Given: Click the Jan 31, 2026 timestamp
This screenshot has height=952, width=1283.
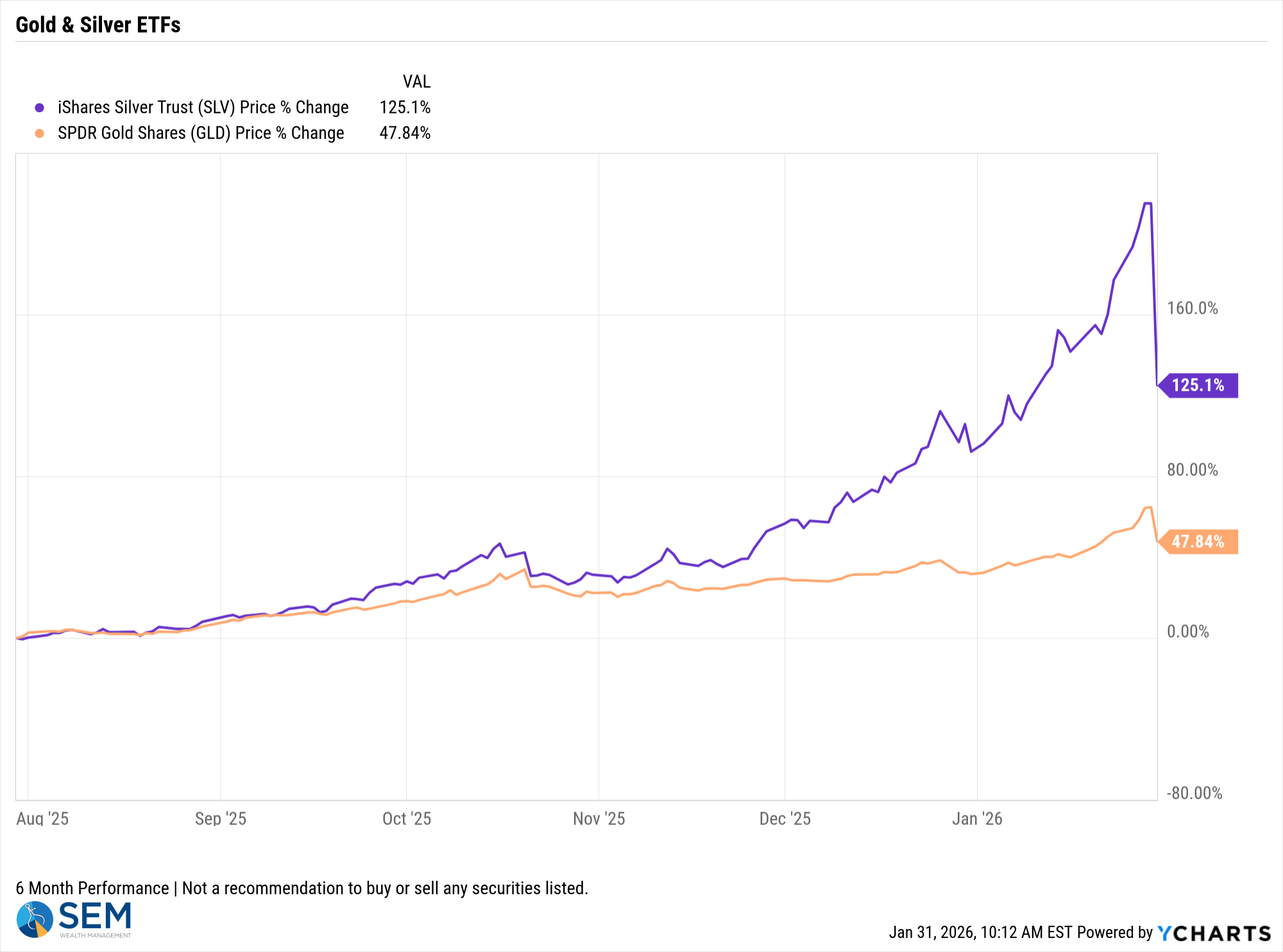Looking at the screenshot, I should (979, 933).
